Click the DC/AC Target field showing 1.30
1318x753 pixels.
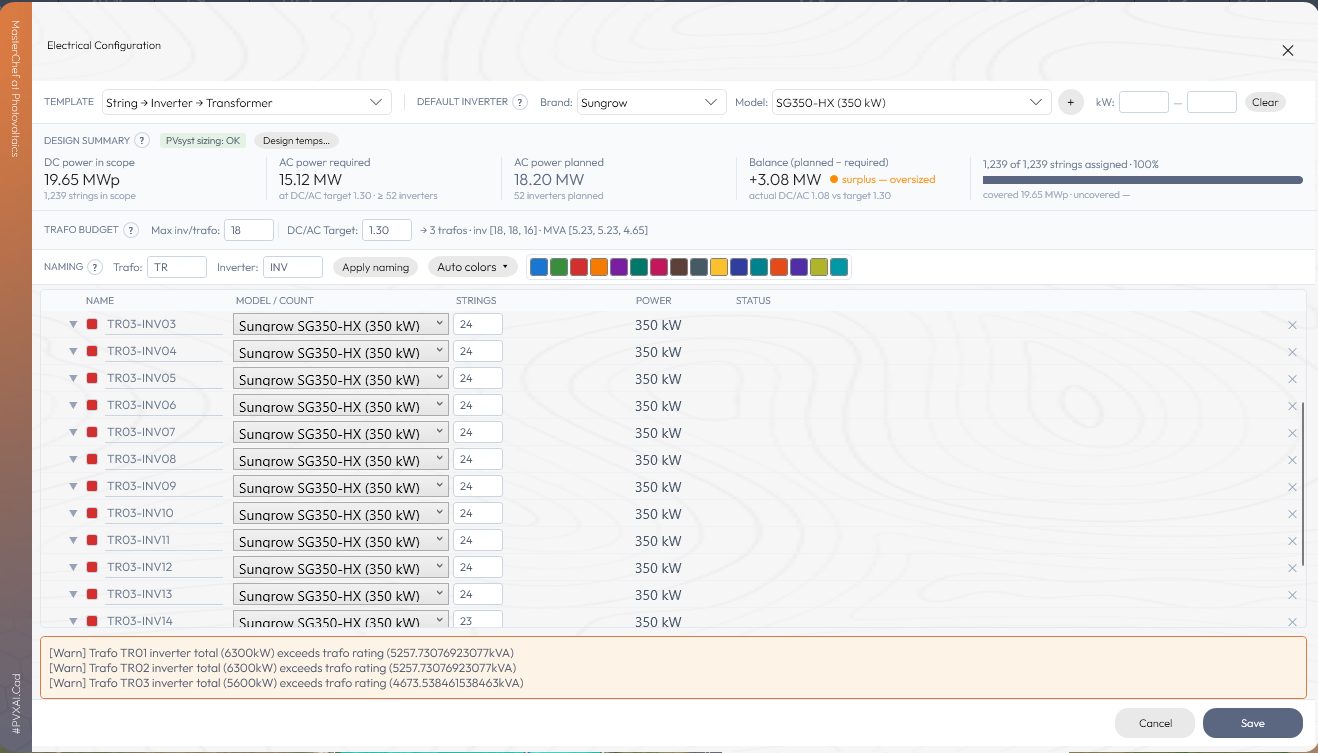[x=387, y=230]
